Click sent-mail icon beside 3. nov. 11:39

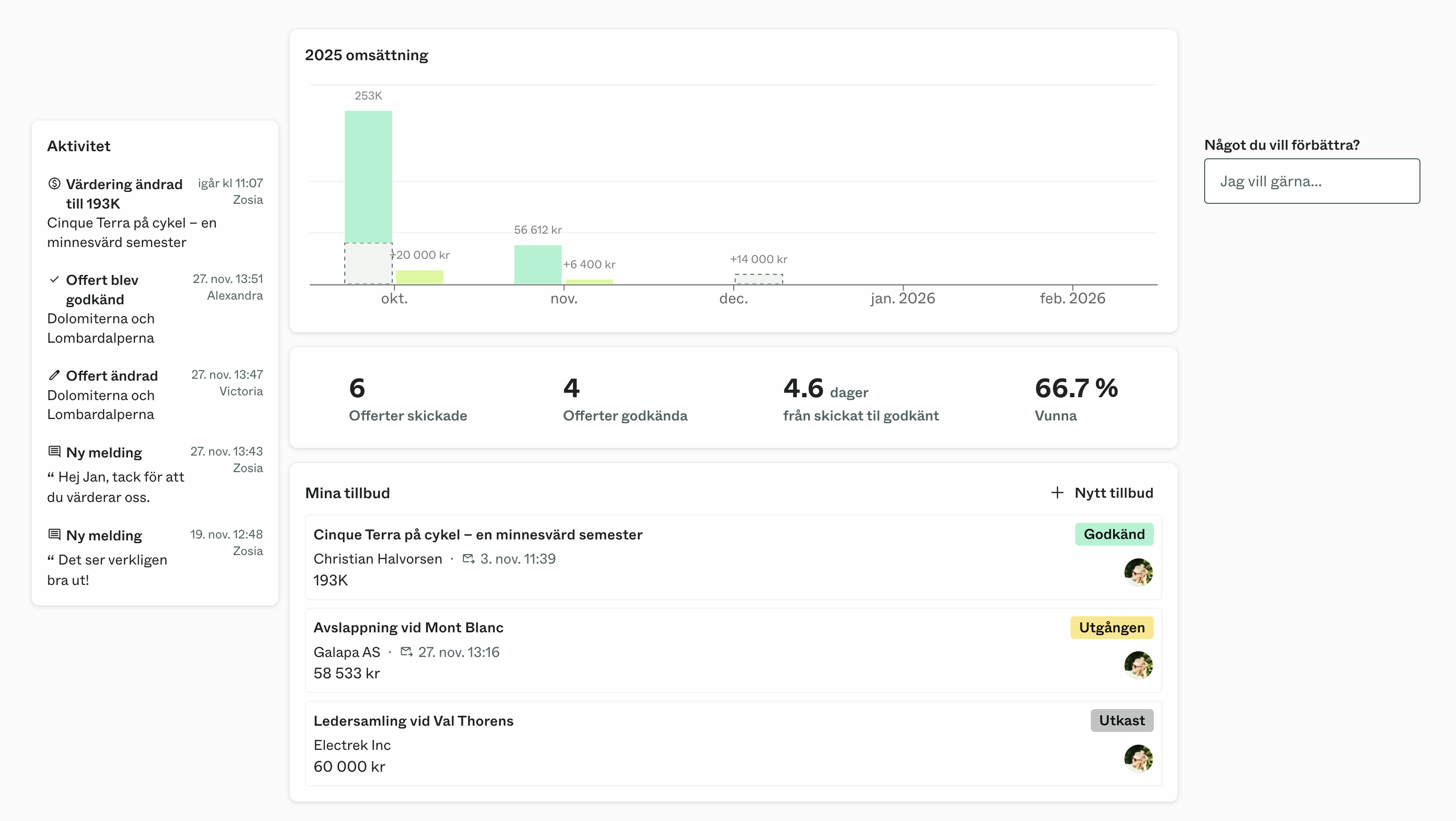click(x=468, y=559)
